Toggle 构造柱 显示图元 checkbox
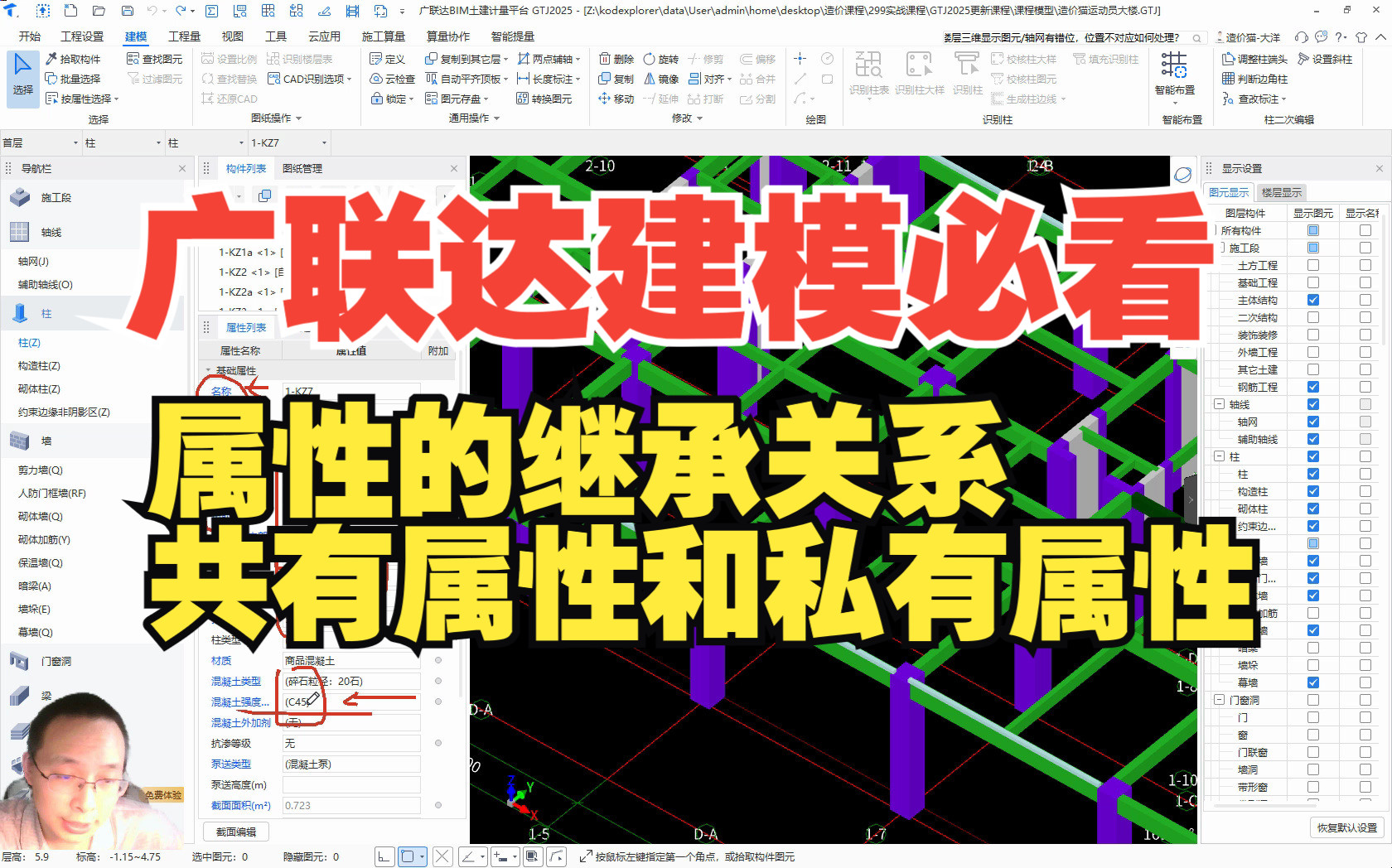 1313,491
